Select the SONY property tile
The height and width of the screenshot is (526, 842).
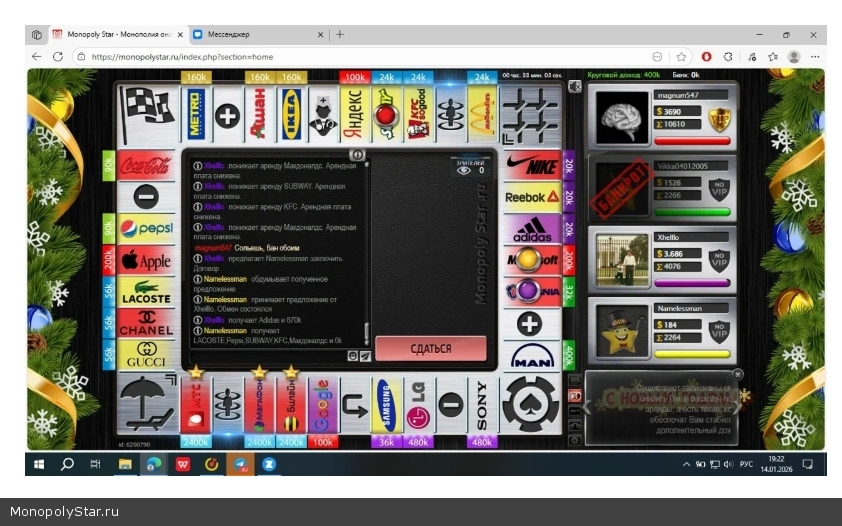tap(482, 405)
